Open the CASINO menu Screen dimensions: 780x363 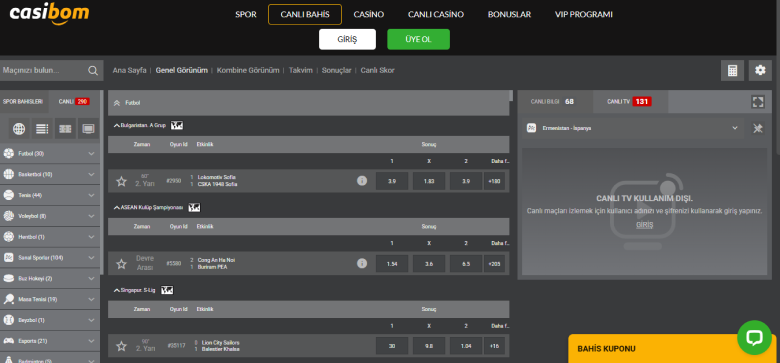coord(369,14)
